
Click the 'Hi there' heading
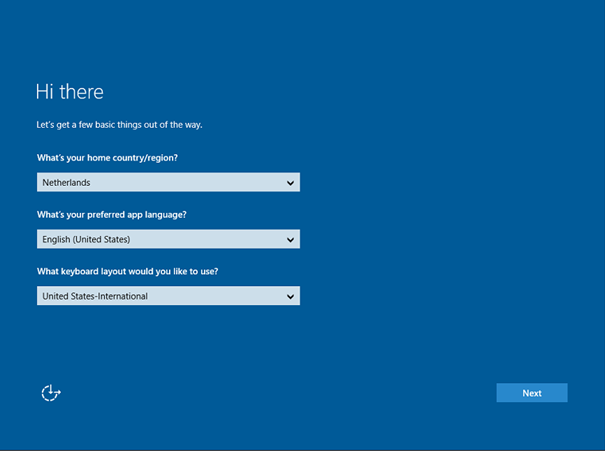[69, 92]
